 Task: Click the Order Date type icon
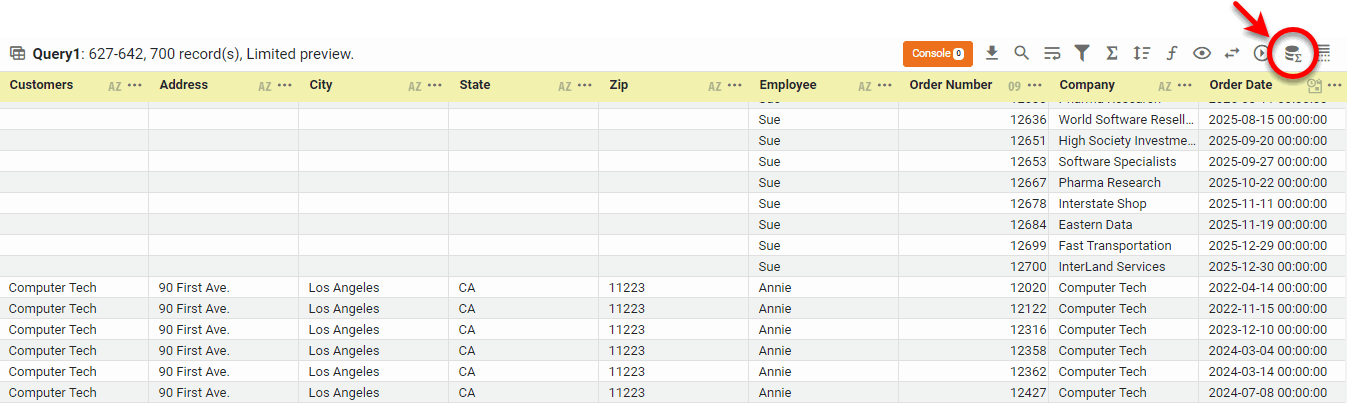1314,86
